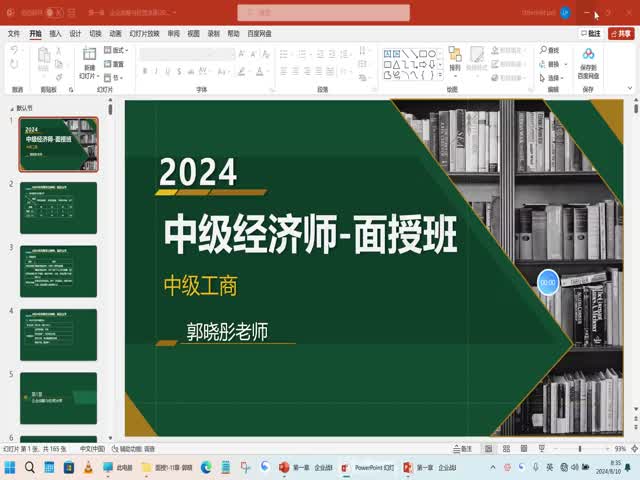The image size is (640, 480).
Task: Switch to the 插入 Insert tab
Action: tap(55, 33)
